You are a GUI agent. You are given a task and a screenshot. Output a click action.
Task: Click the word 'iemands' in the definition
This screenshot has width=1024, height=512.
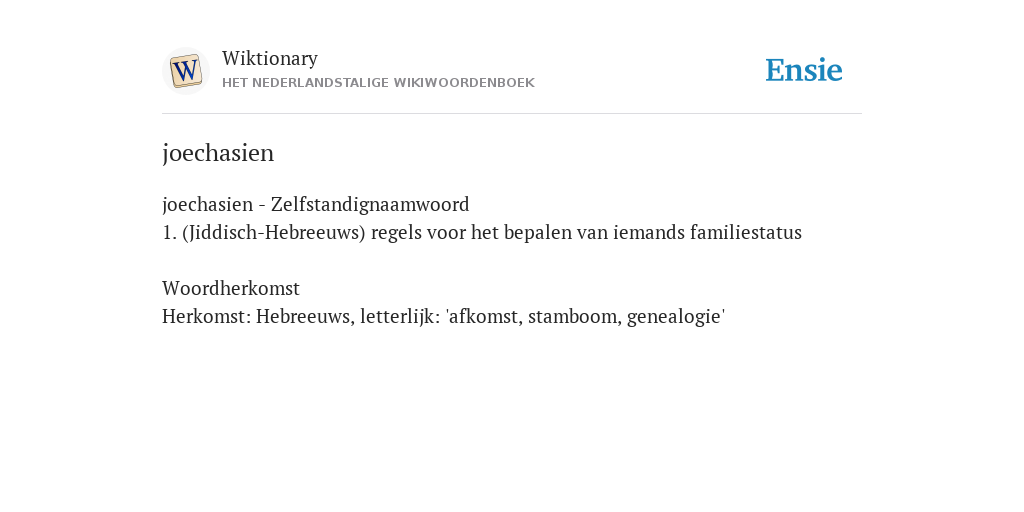click(x=649, y=232)
